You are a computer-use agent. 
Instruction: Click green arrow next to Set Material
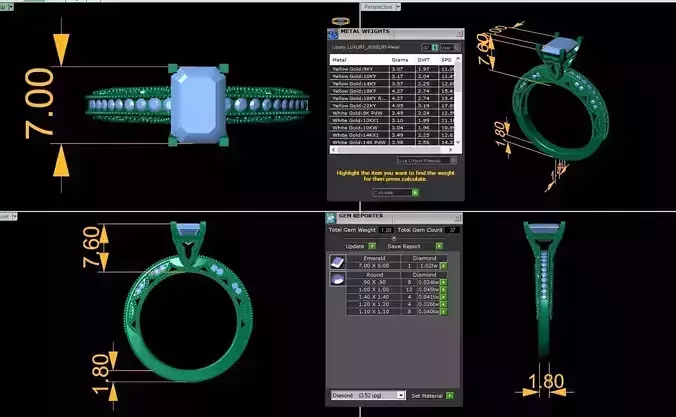coord(450,395)
